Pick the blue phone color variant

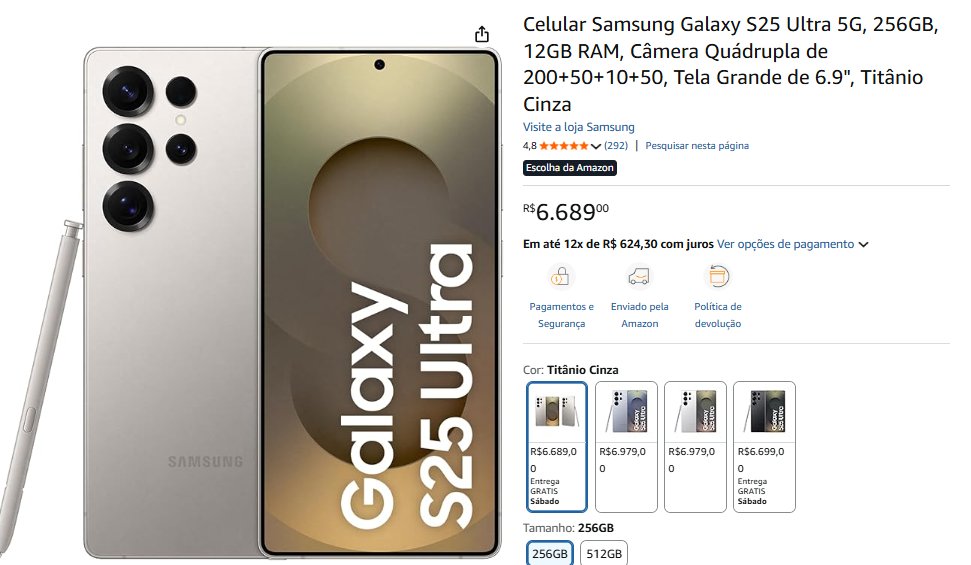click(x=626, y=446)
